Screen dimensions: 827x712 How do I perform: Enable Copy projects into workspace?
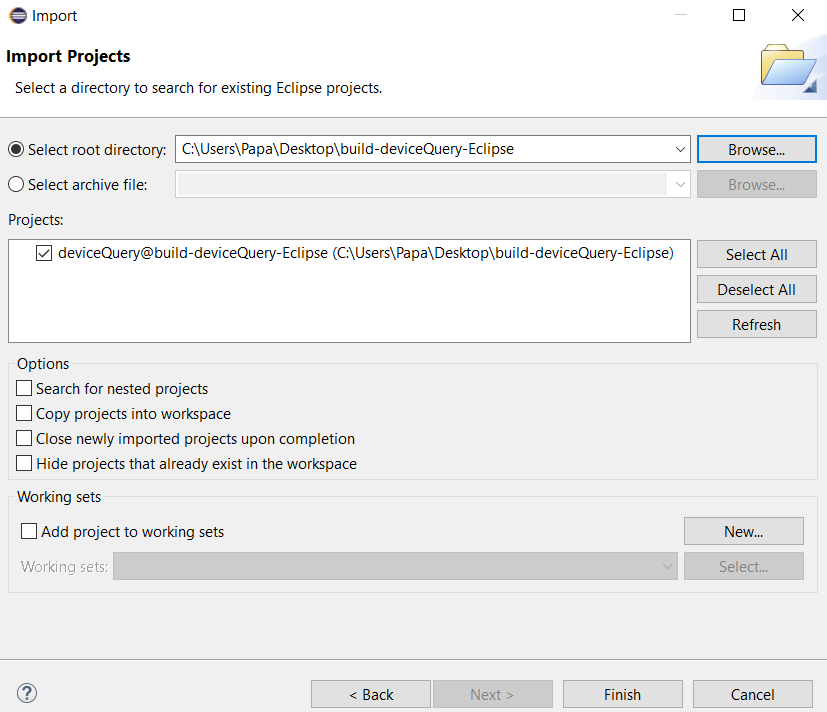[x=25, y=413]
